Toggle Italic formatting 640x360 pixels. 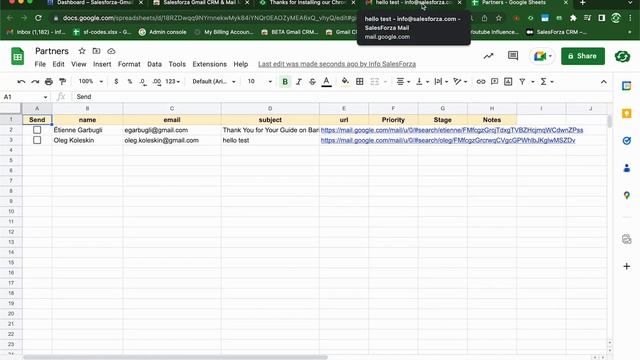299,82
